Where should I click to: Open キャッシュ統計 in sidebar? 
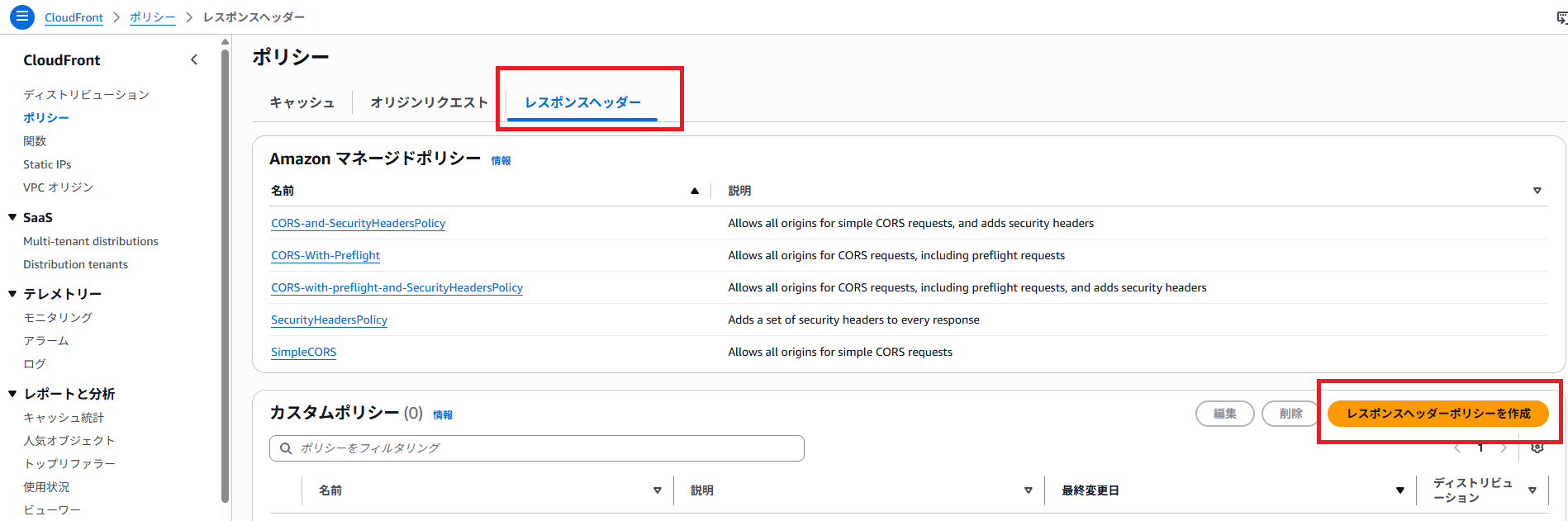(64, 418)
